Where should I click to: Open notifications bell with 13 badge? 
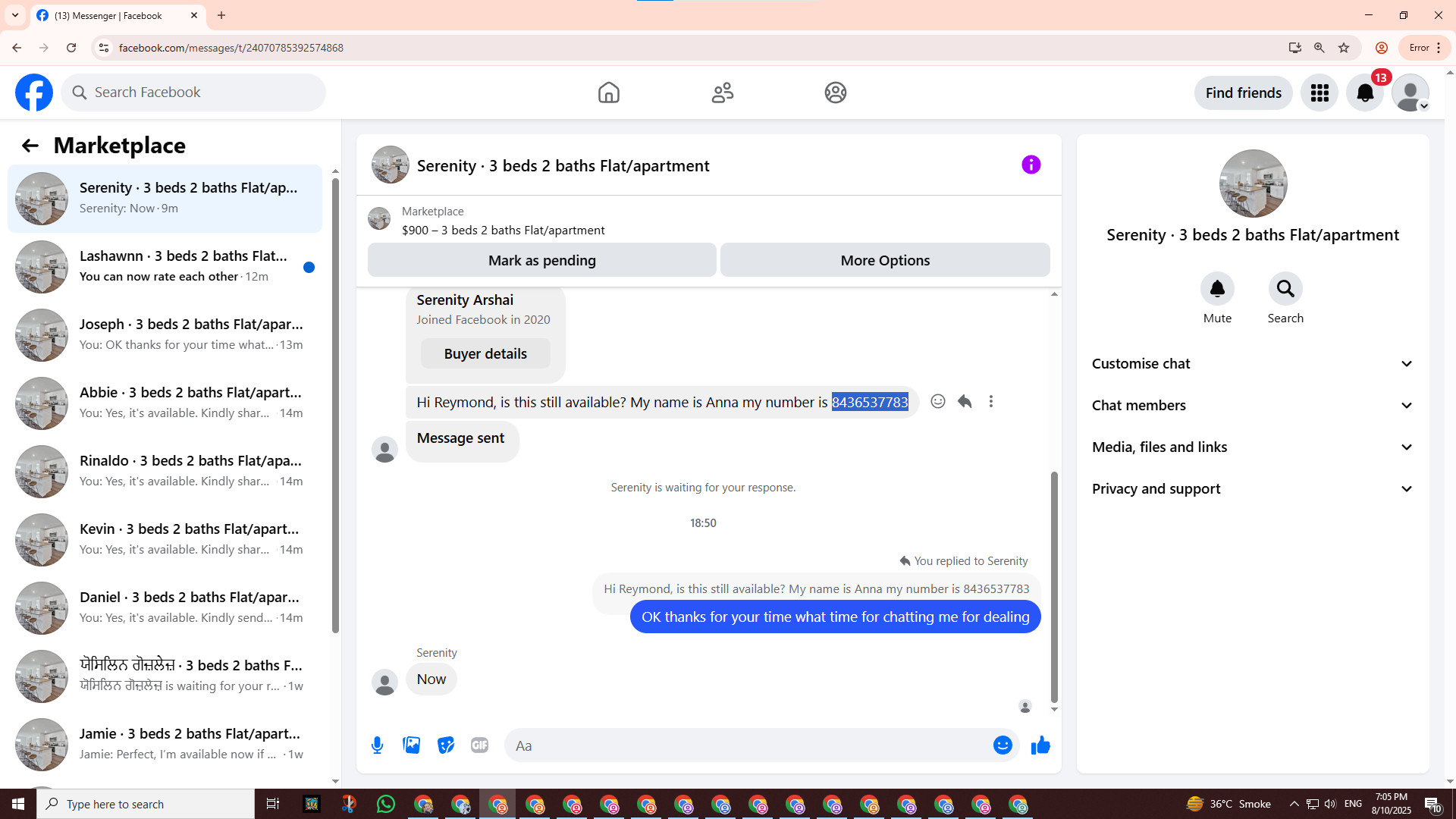[1365, 93]
